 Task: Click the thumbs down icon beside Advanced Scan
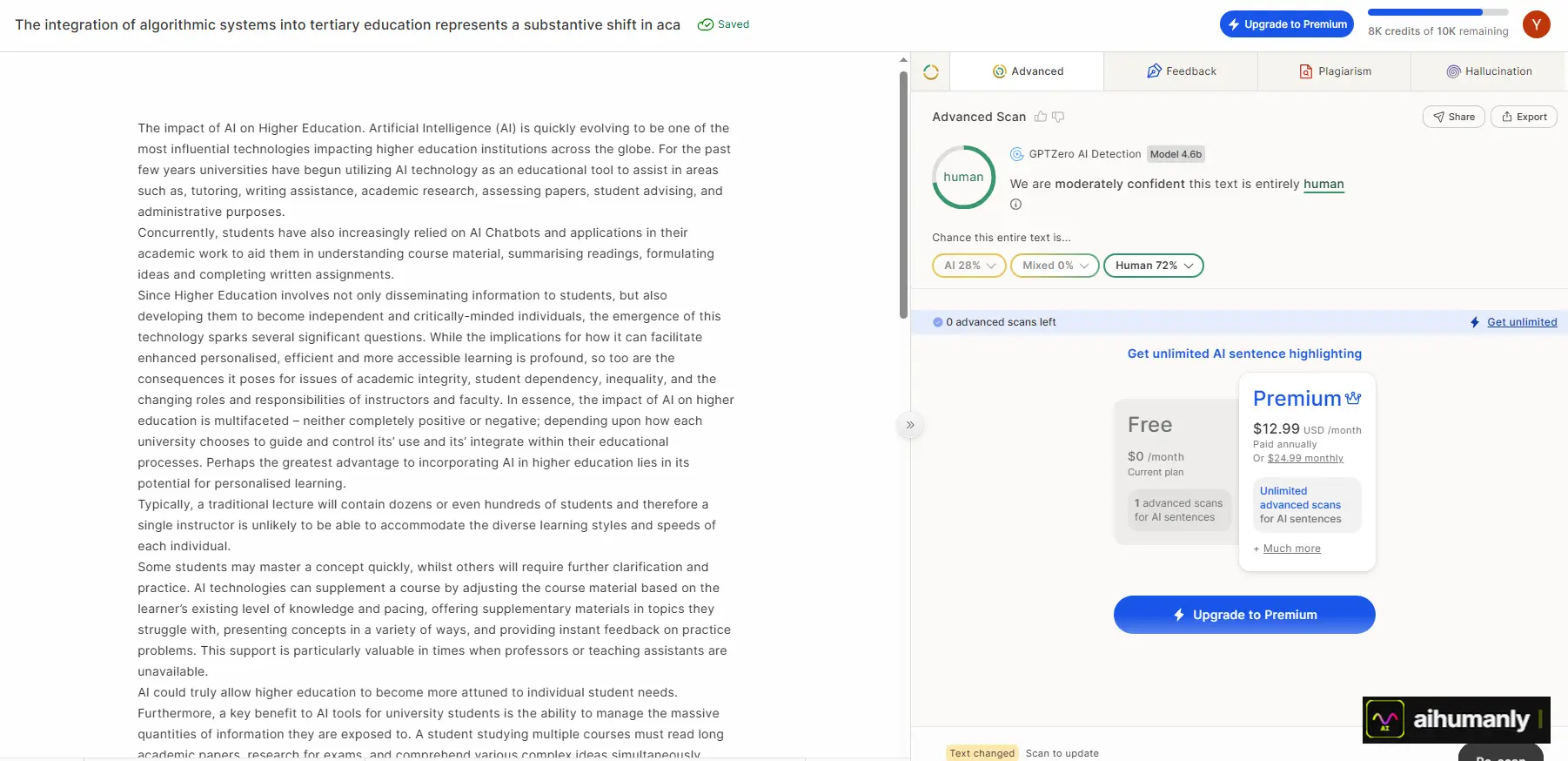[1058, 117]
